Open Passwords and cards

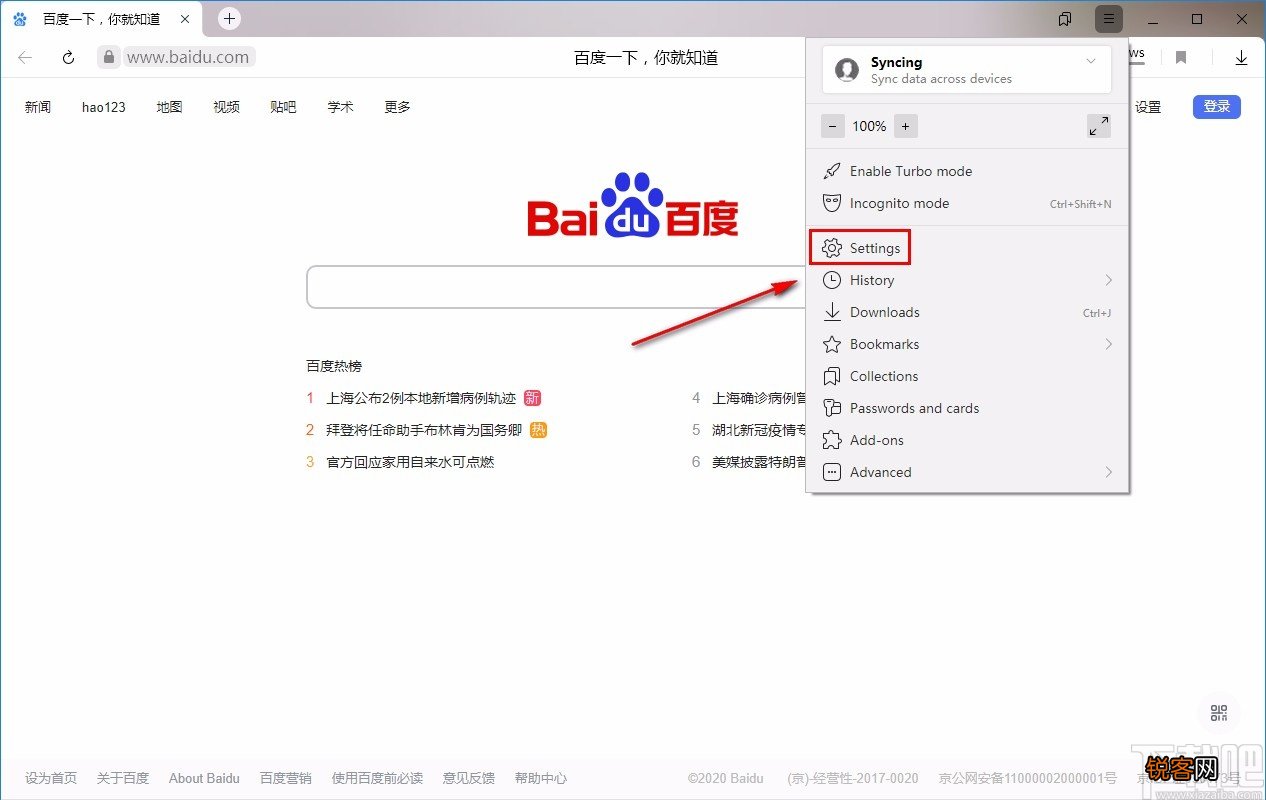pyautogui.click(x=967, y=408)
